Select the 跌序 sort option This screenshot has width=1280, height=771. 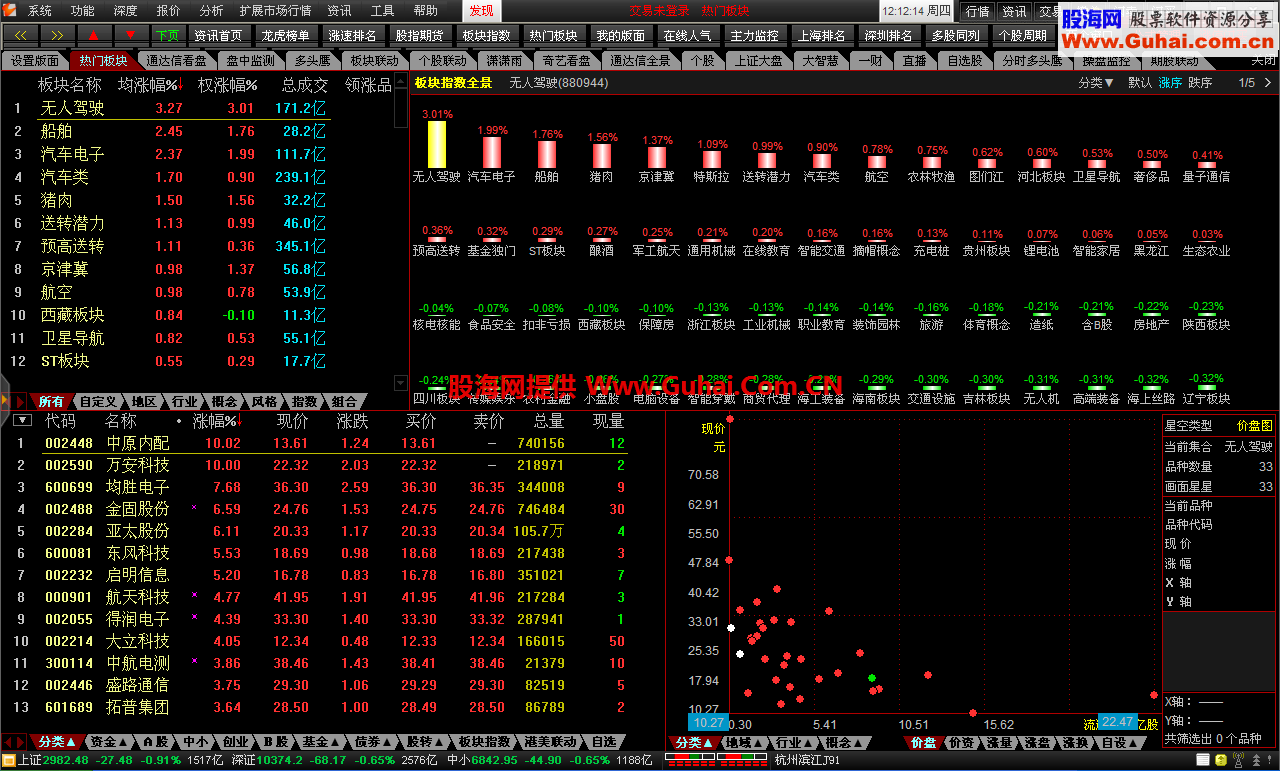pos(1200,83)
